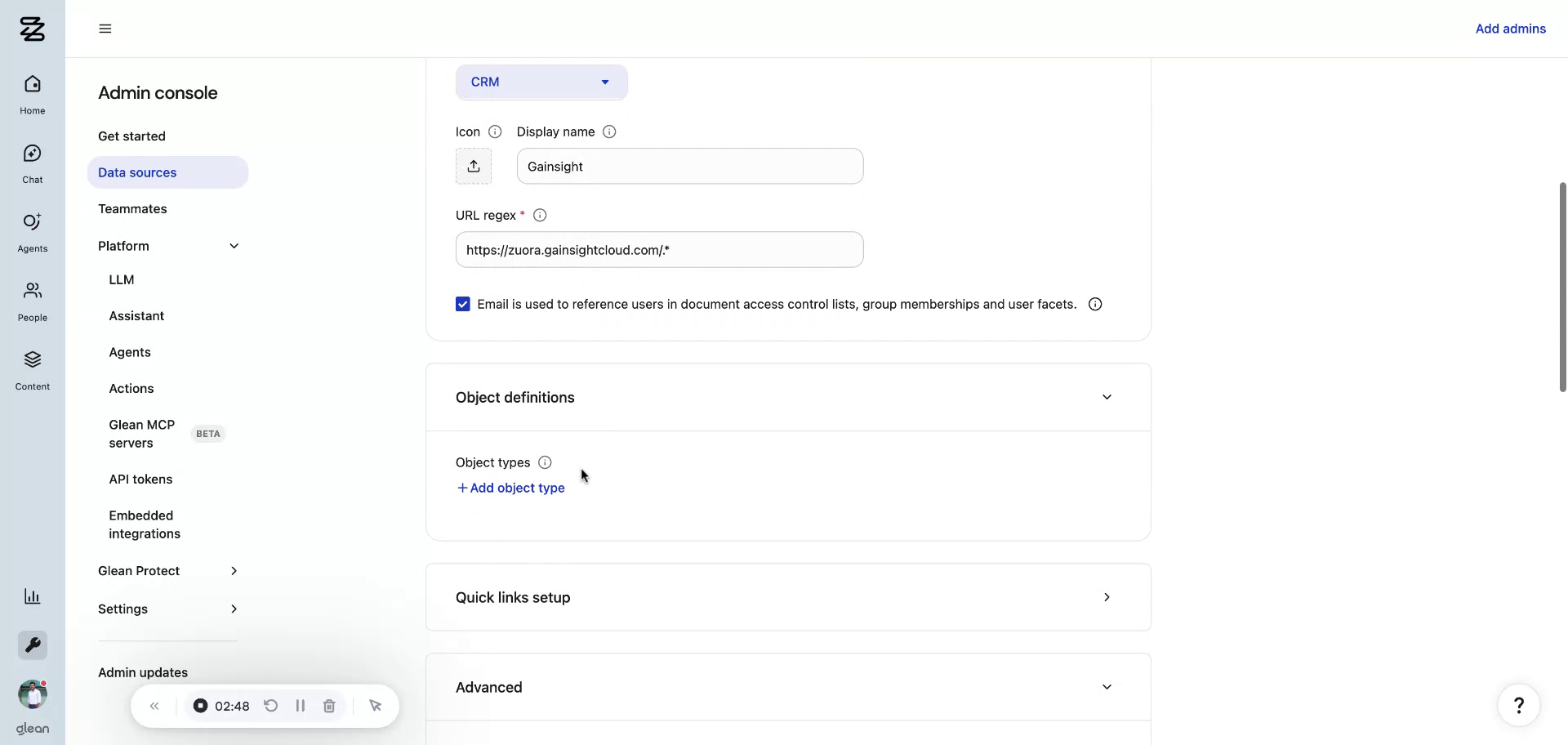Open the CRM category dropdown
The width and height of the screenshot is (1568, 745).
pyautogui.click(x=541, y=82)
